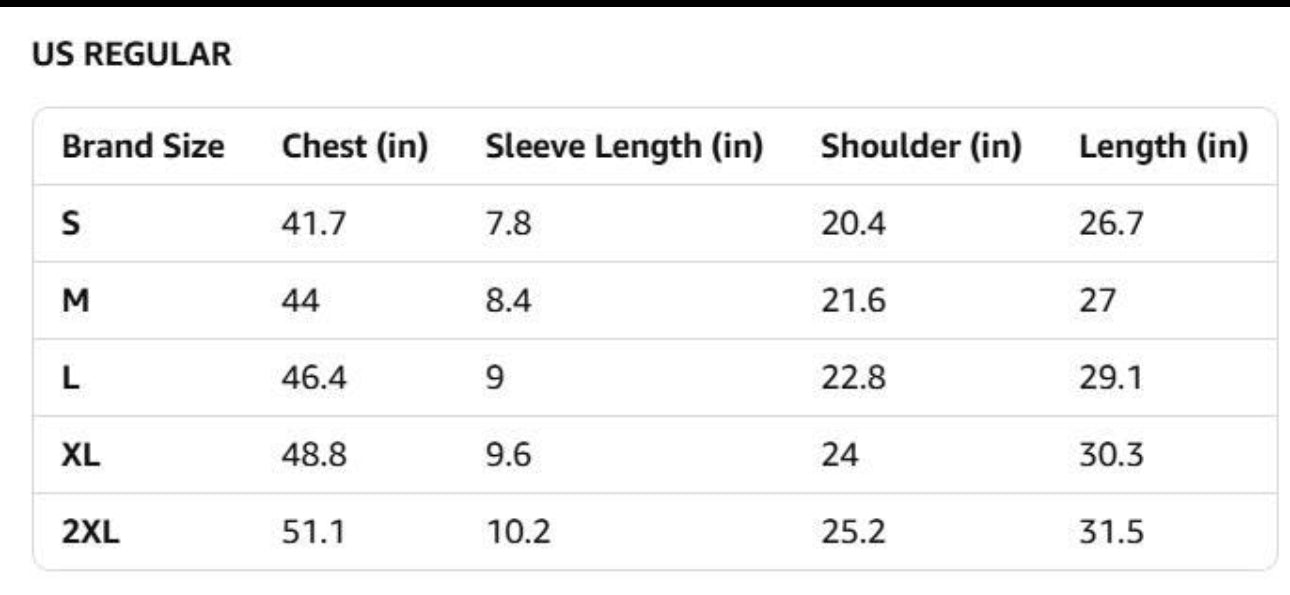Click the Sleeve Length (in) column header
This screenshot has width=1290, height=595.
tap(624, 147)
